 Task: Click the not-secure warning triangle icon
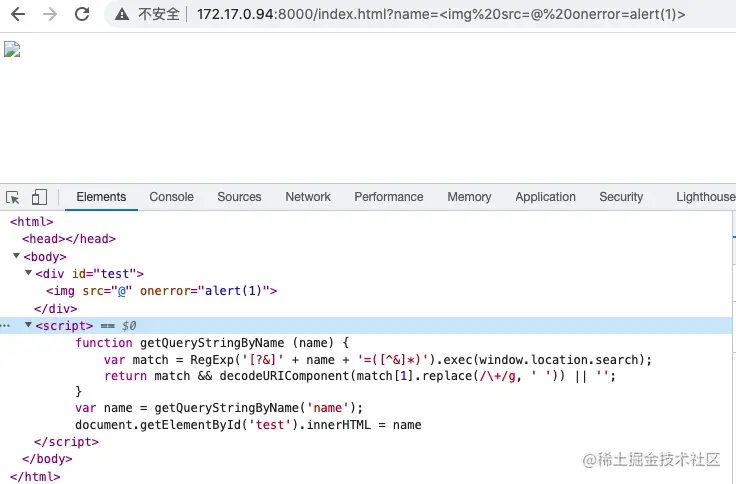122,15
